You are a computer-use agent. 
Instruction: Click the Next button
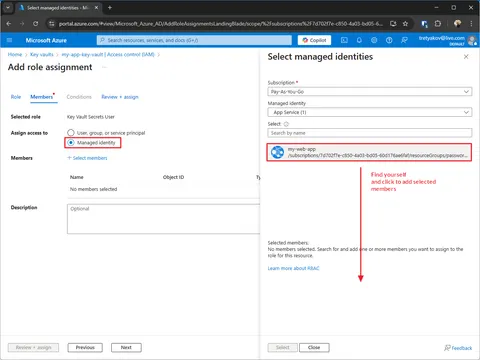[x=126, y=348]
